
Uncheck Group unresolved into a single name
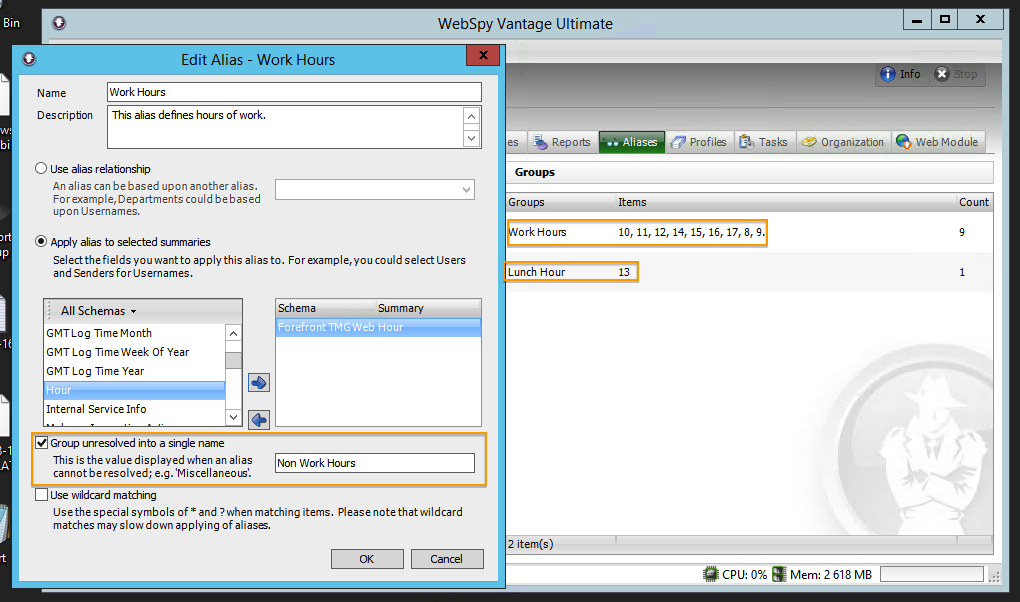click(x=41, y=443)
